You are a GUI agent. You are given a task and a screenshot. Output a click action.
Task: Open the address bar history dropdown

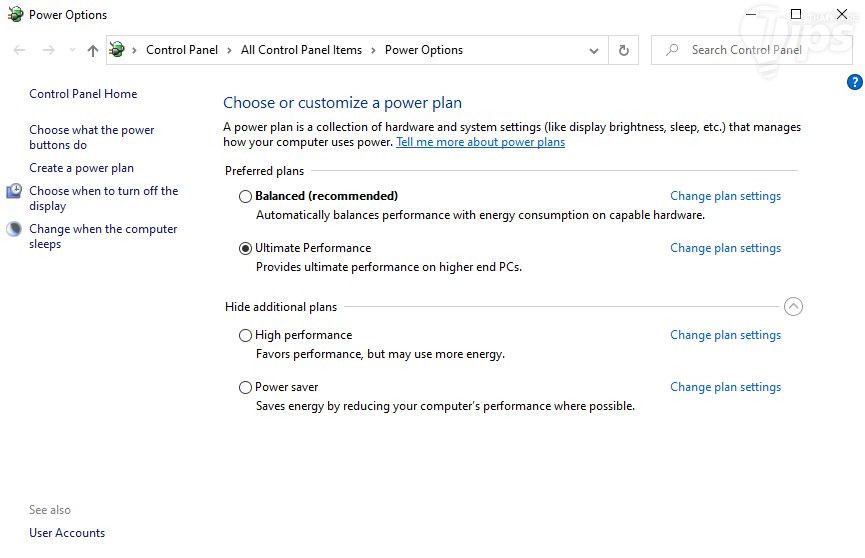click(x=594, y=50)
